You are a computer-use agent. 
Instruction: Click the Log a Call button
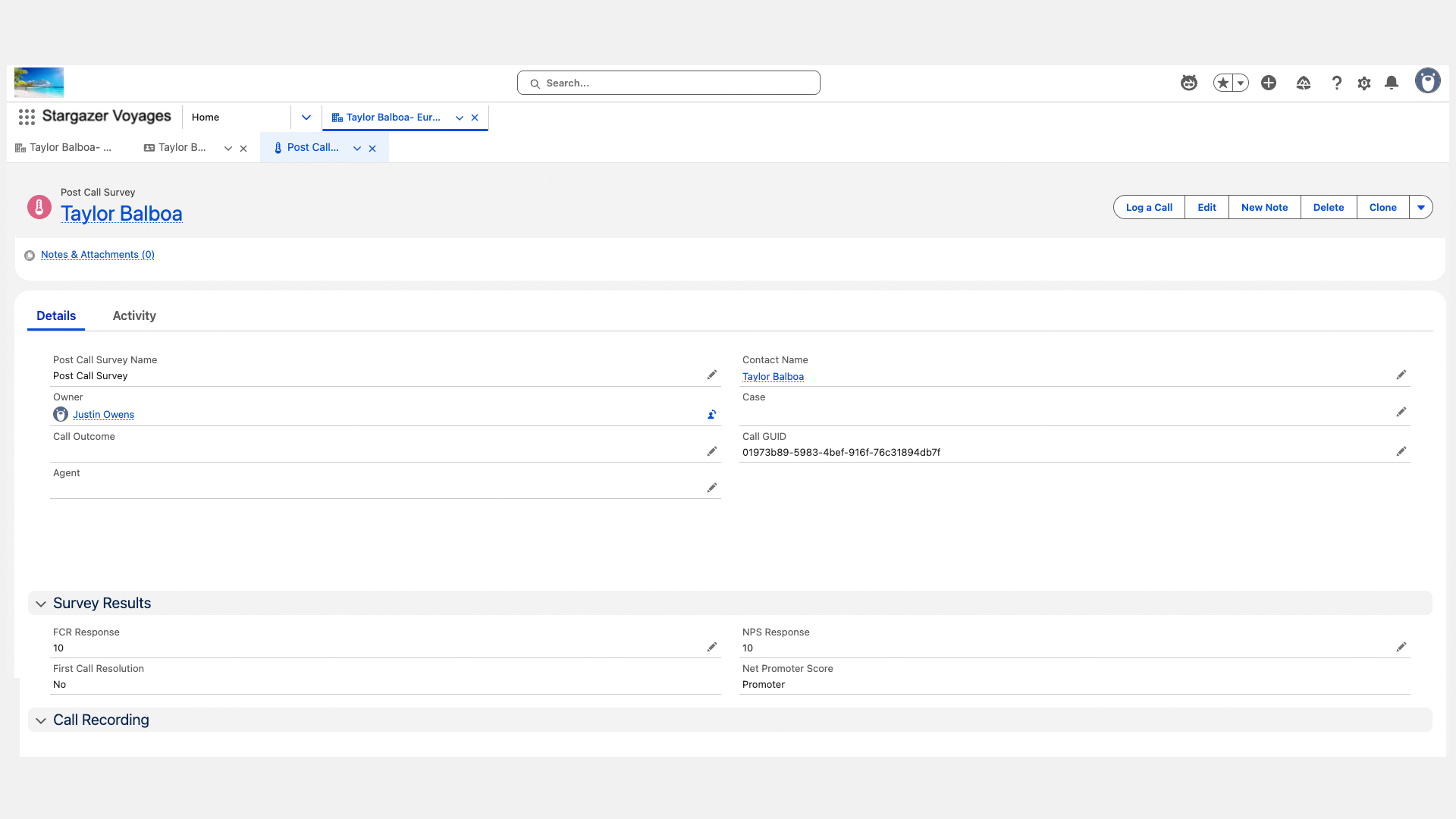pyautogui.click(x=1149, y=207)
